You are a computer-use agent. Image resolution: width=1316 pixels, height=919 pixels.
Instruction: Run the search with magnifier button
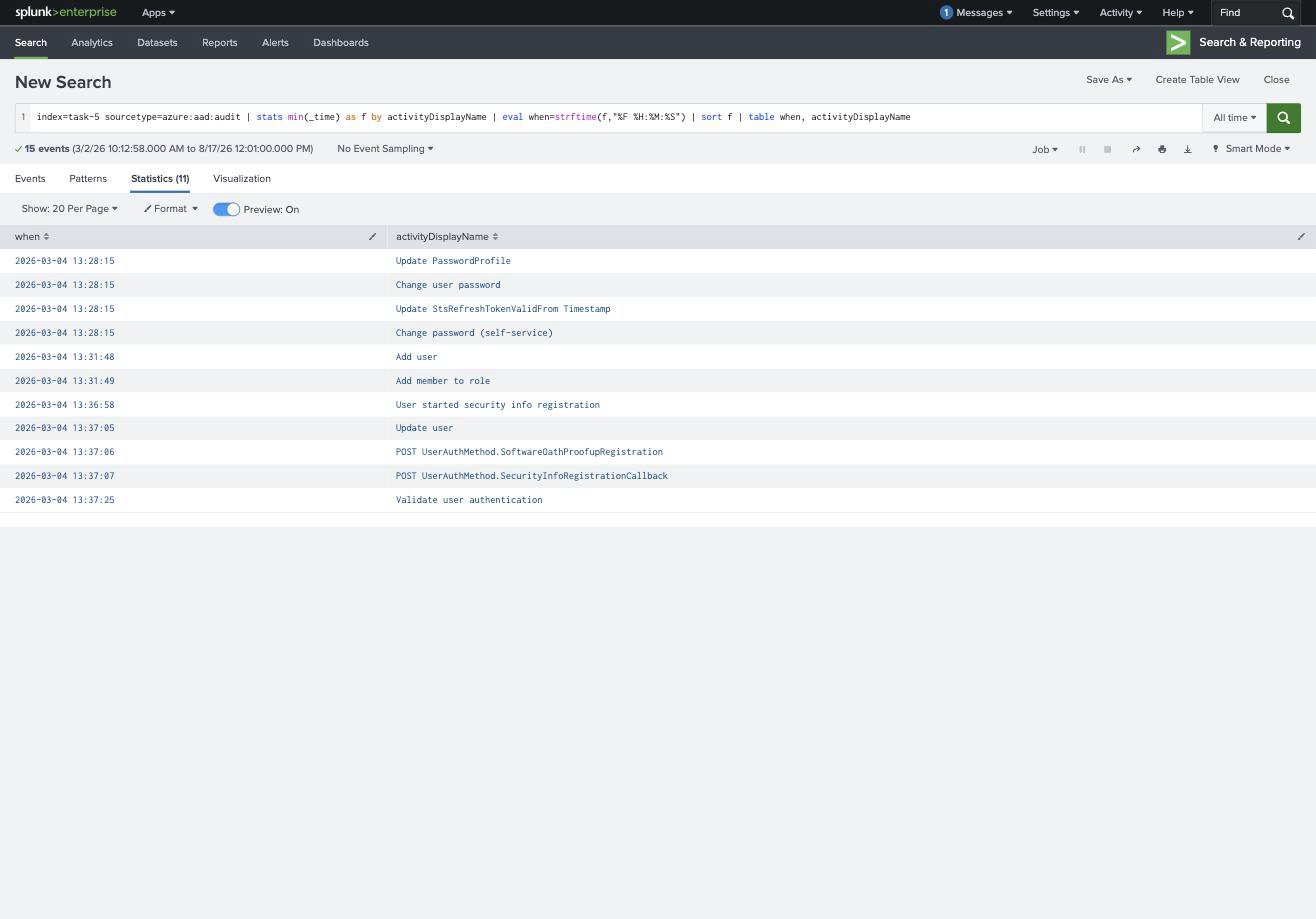(1283, 118)
